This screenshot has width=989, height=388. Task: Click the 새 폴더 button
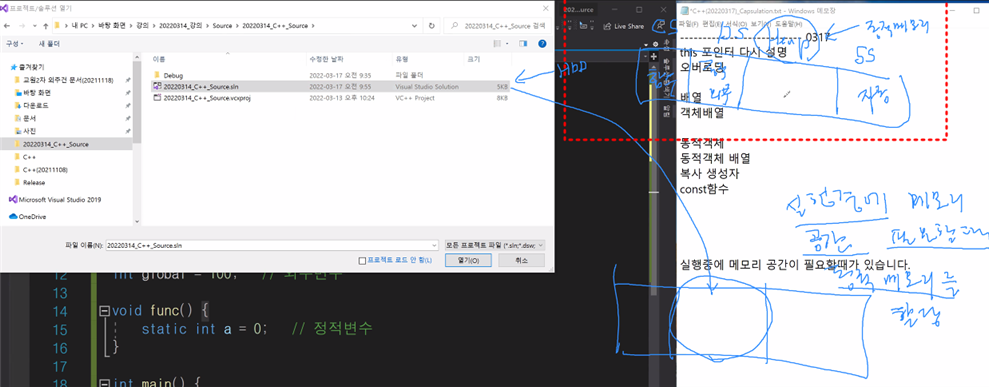point(49,44)
